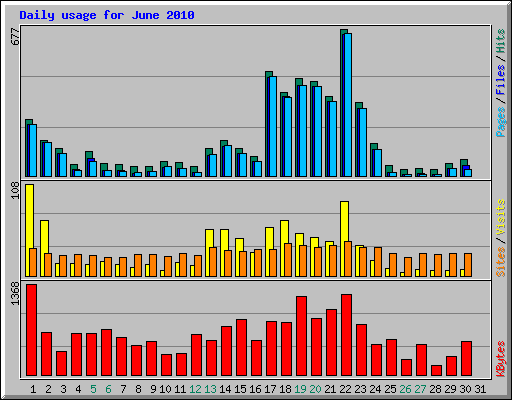Click day 9 axis label
The height and width of the screenshot is (400, 512).
tap(153, 389)
